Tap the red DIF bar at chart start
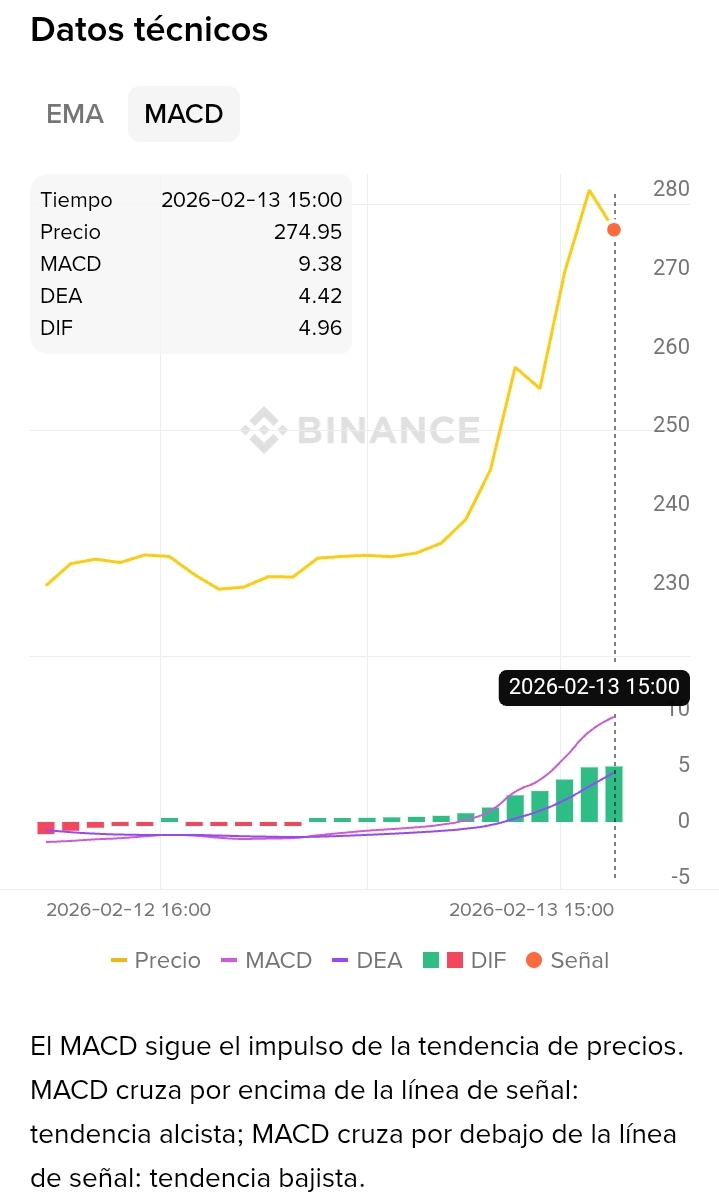The width and height of the screenshot is (719, 1196). (45, 827)
